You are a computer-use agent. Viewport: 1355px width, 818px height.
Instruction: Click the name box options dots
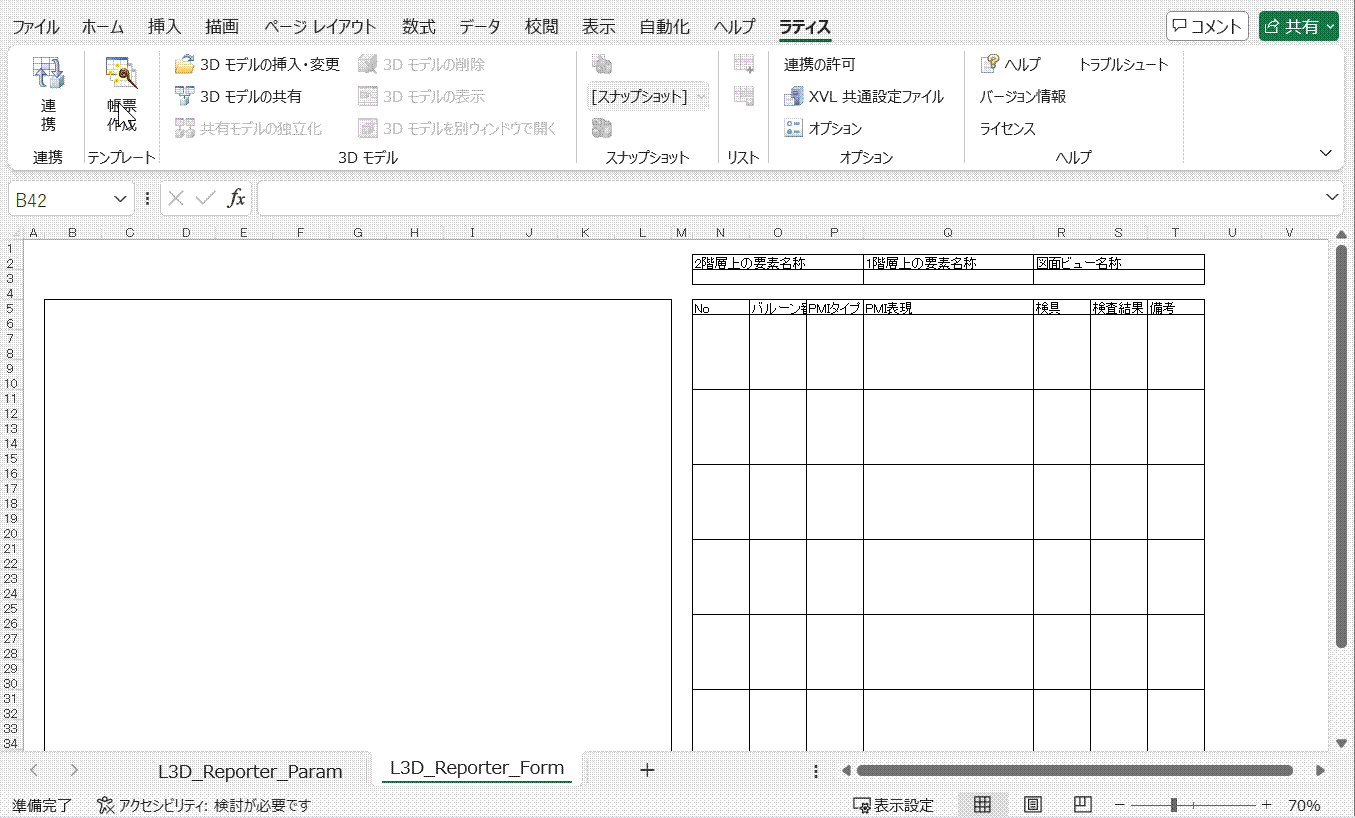pos(148,198)
